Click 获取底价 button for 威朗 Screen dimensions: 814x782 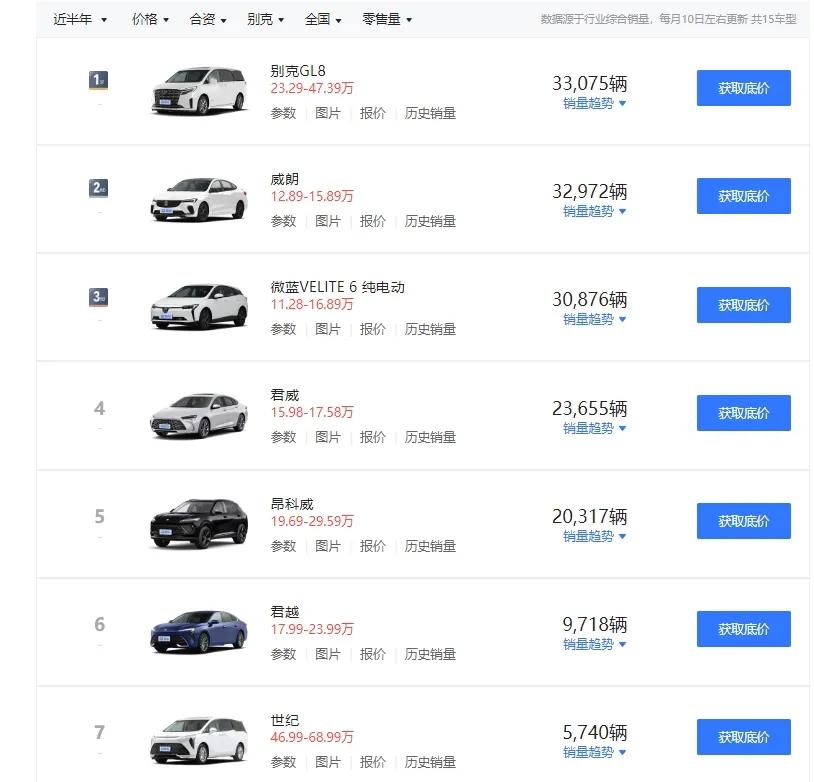pos(743,196)
